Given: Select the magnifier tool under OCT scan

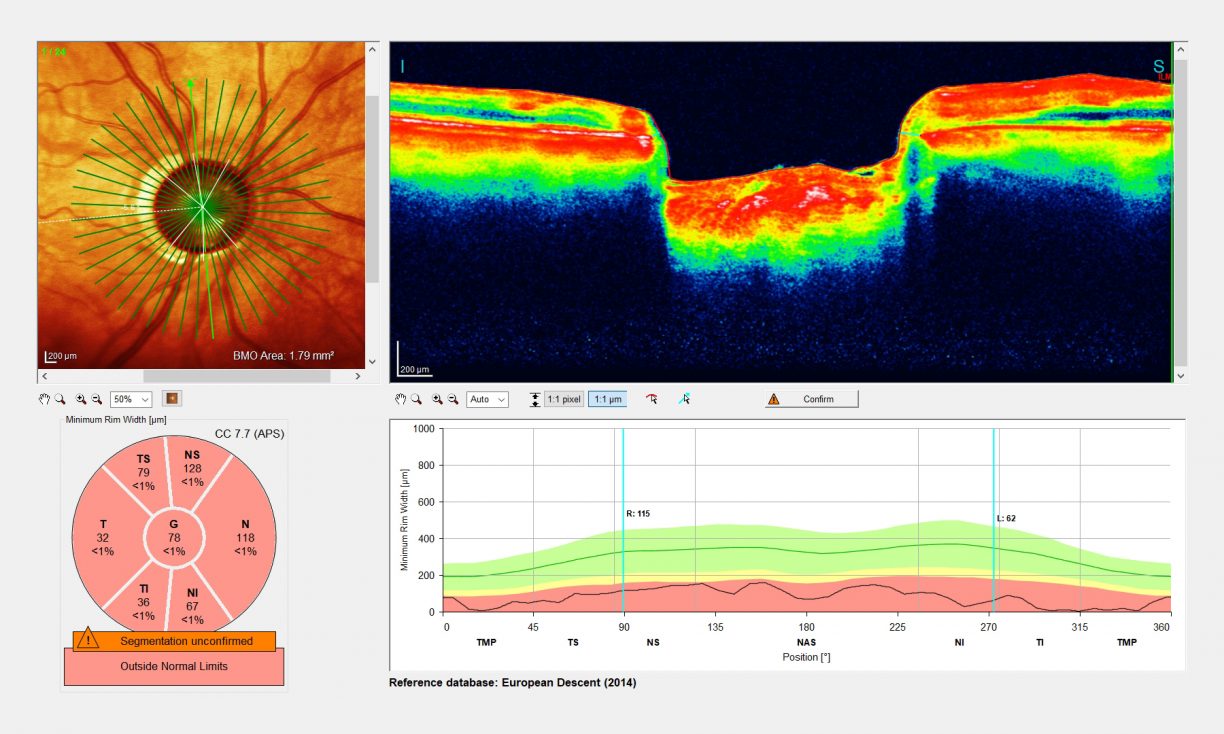Looking at the screenshot, I should tap(416, 399).
